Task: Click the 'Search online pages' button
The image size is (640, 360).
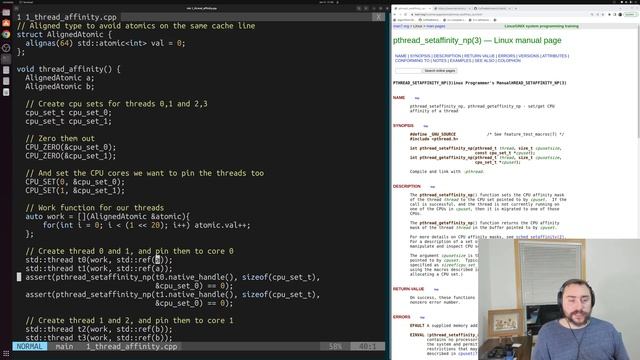Action: click(440, 71)
